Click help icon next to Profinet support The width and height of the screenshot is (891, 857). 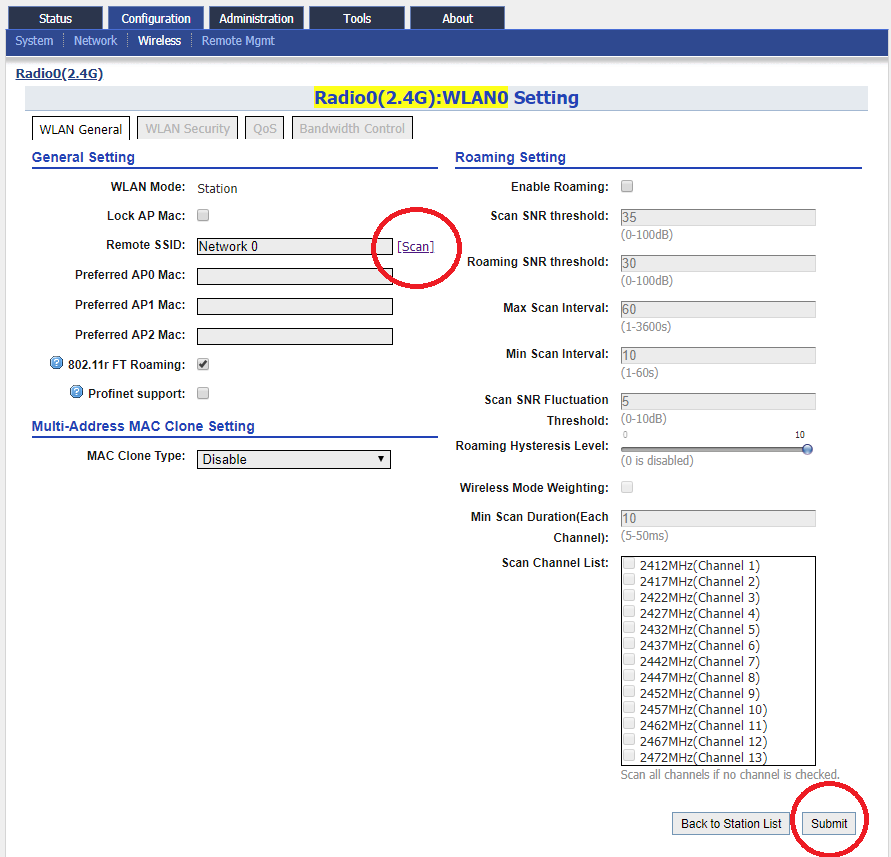click(76, 392)
